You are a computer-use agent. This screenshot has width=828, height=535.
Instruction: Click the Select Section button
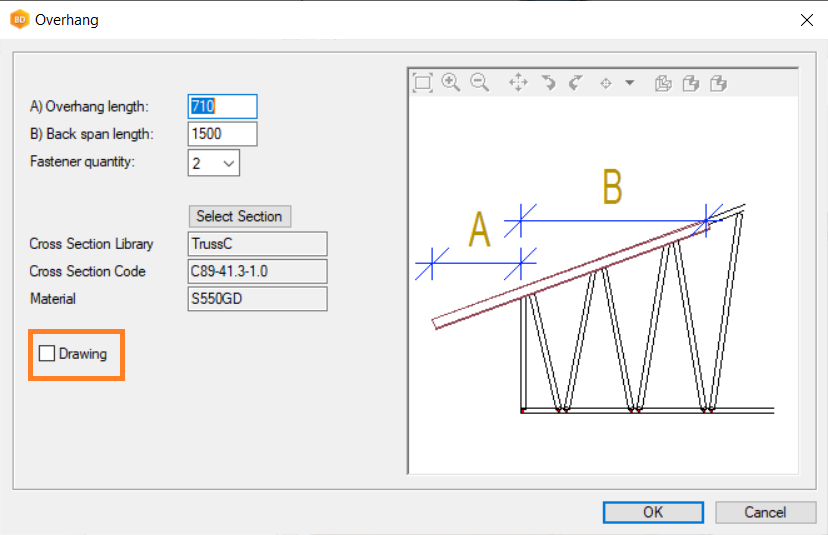pos(239,216)
